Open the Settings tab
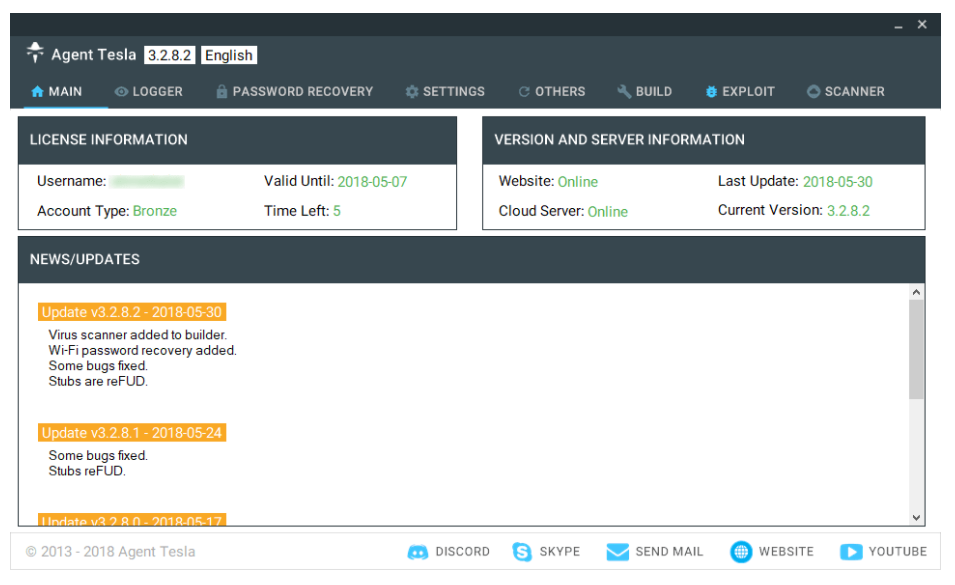Screen dimensions: 955x585 [445, 92]
